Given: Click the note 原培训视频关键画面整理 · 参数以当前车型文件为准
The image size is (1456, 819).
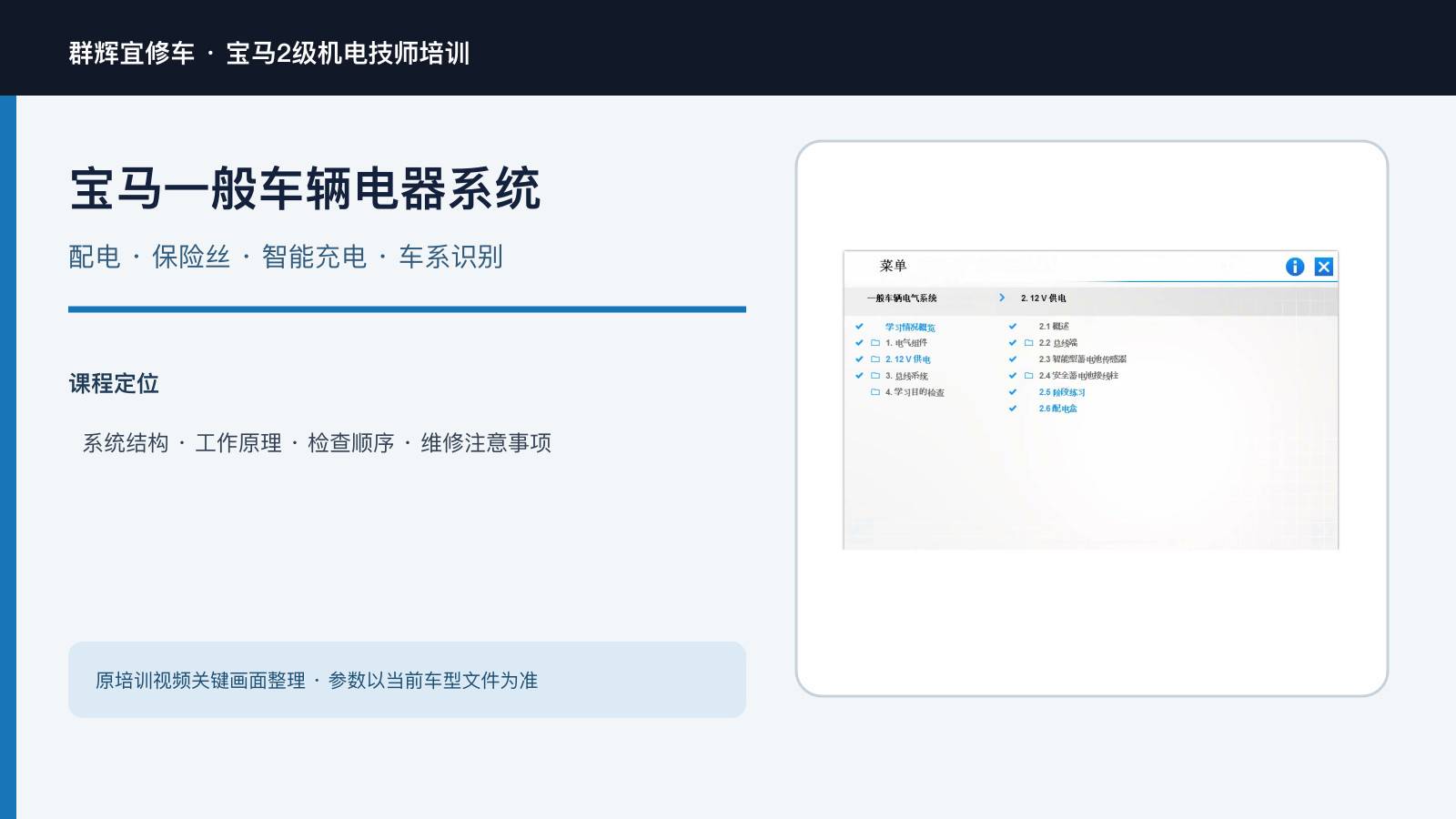Looking at the screenshot, I should click(317, 681).
